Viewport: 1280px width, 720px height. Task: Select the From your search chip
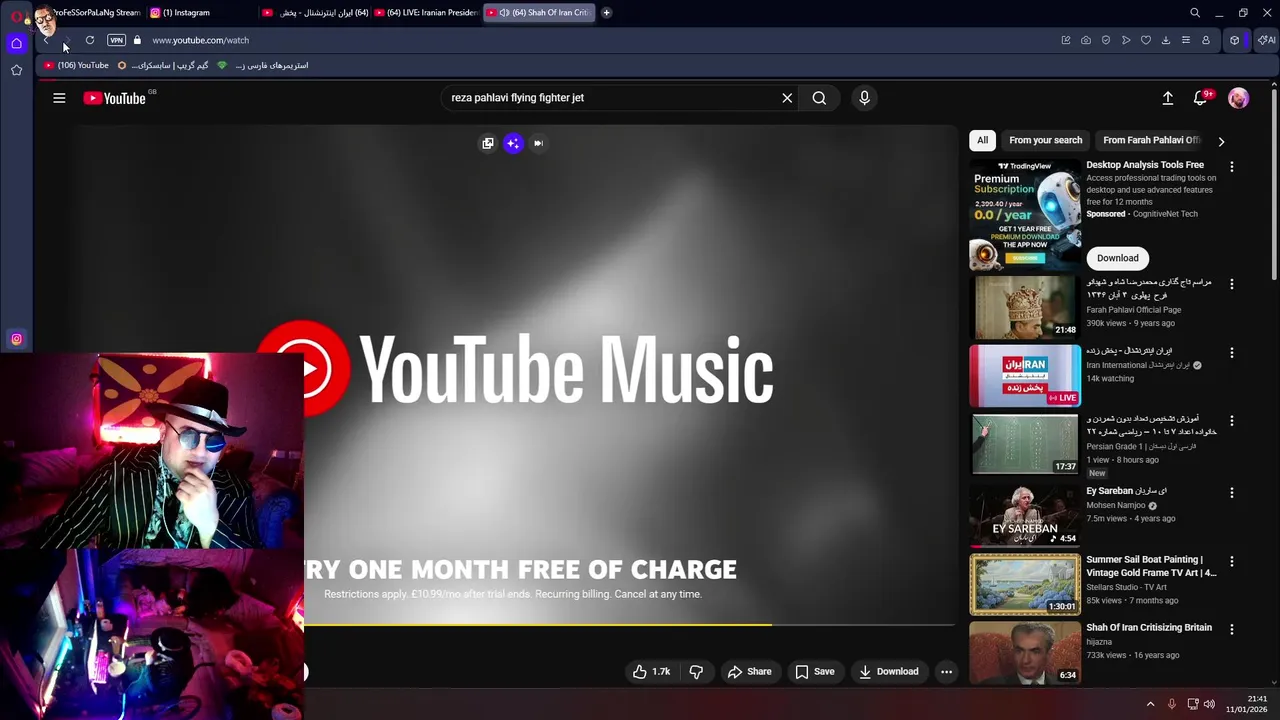click(x=1045, y=140)
